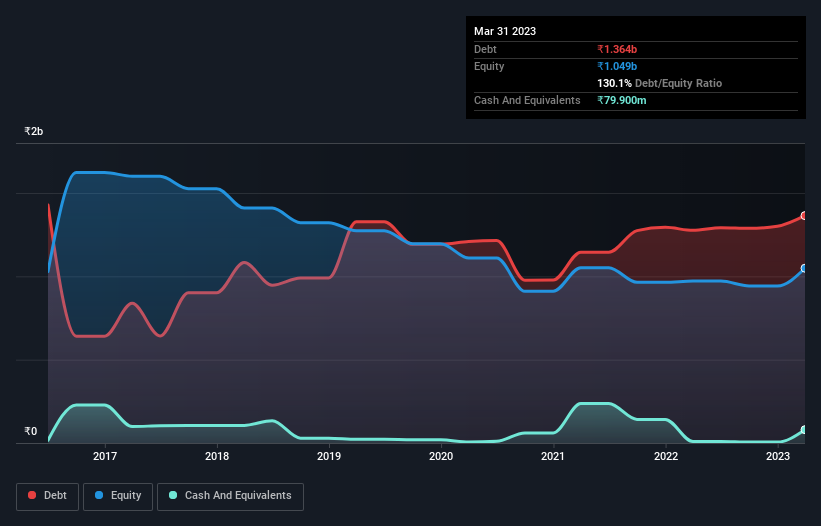This screenshot has height=526, width=821.
Task: Click the 2020 axis label
Action: click(441, 456)
